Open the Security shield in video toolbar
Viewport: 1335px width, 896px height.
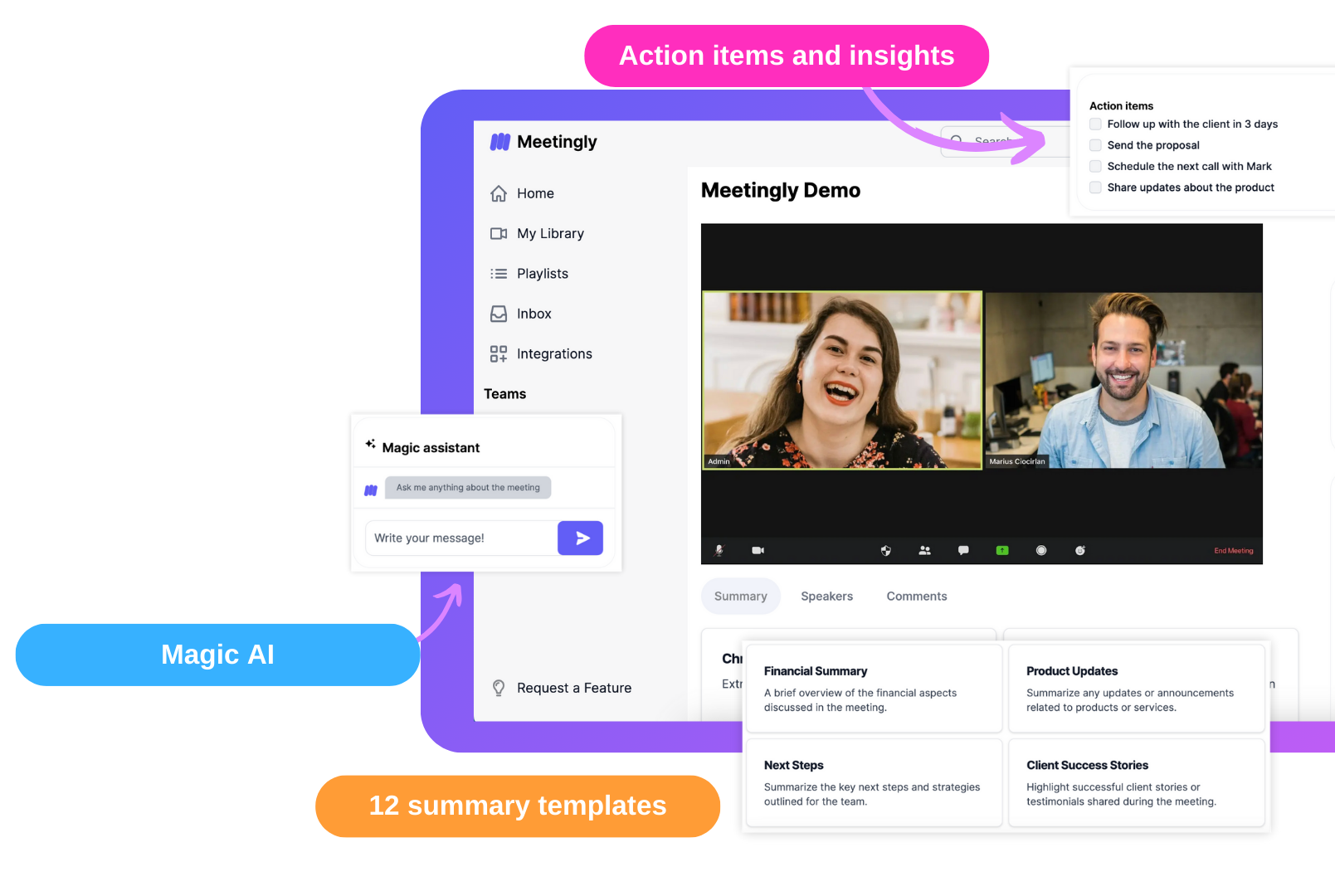(x=885, y=550)
